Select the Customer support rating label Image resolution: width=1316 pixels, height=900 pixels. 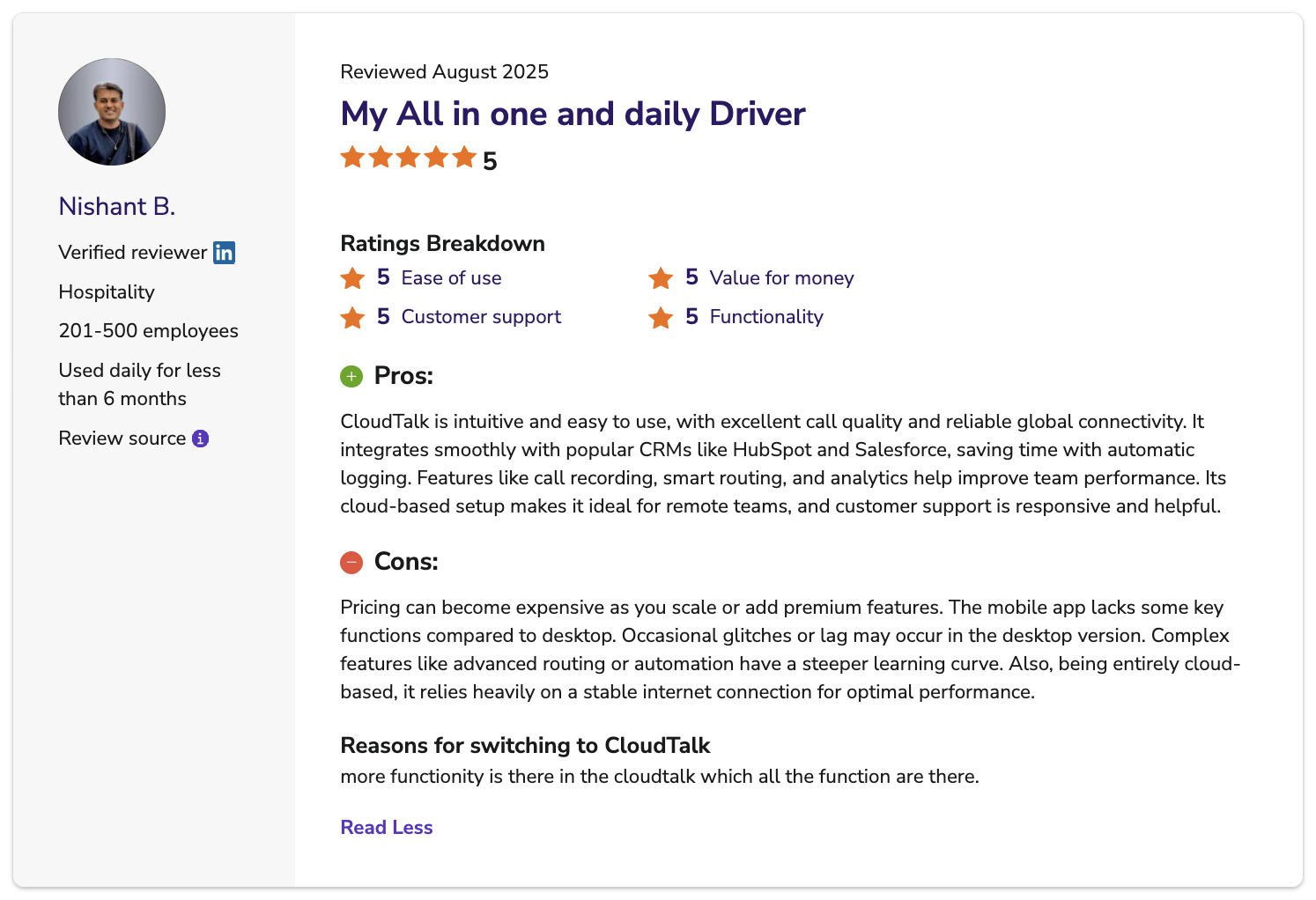481,317
